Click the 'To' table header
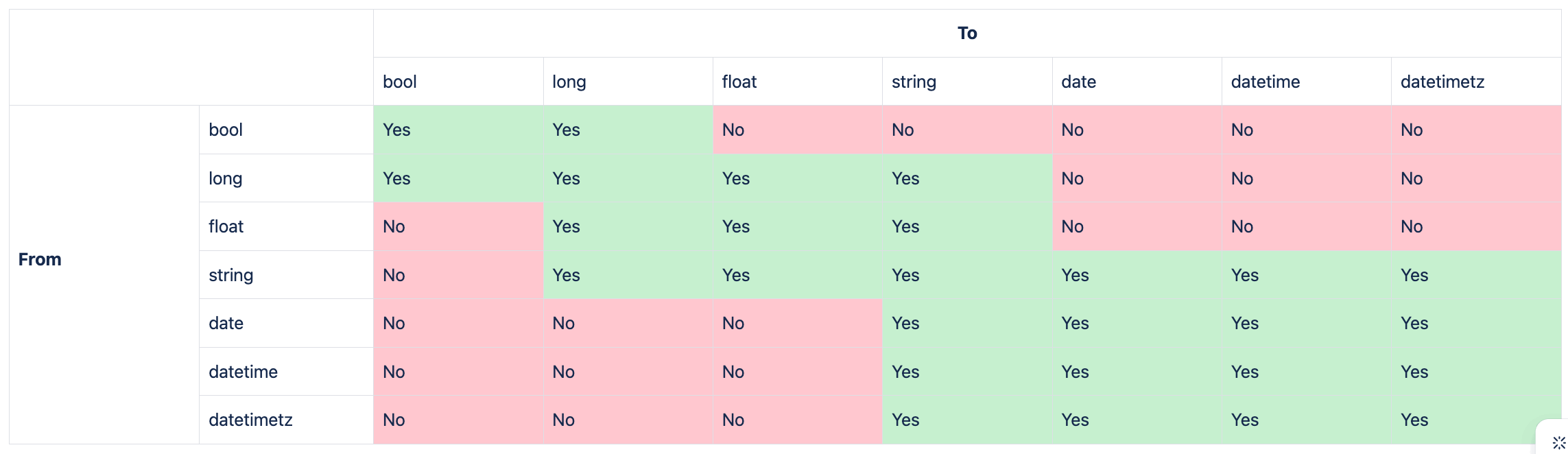This screenshot has height=454, width=1568. click(x=966, y=33)
